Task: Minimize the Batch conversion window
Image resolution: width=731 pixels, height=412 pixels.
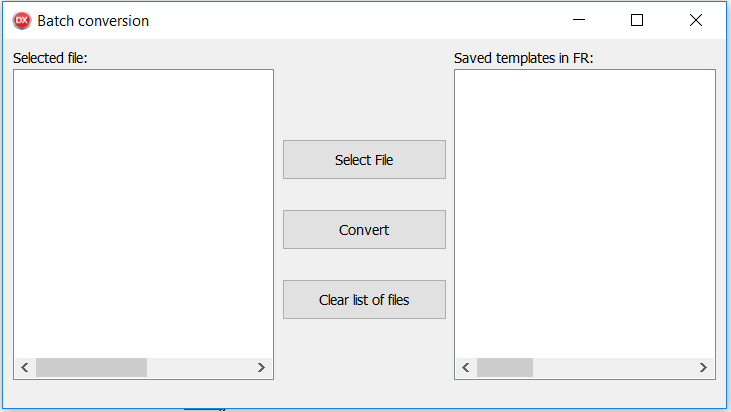Action: coord(578,20)
